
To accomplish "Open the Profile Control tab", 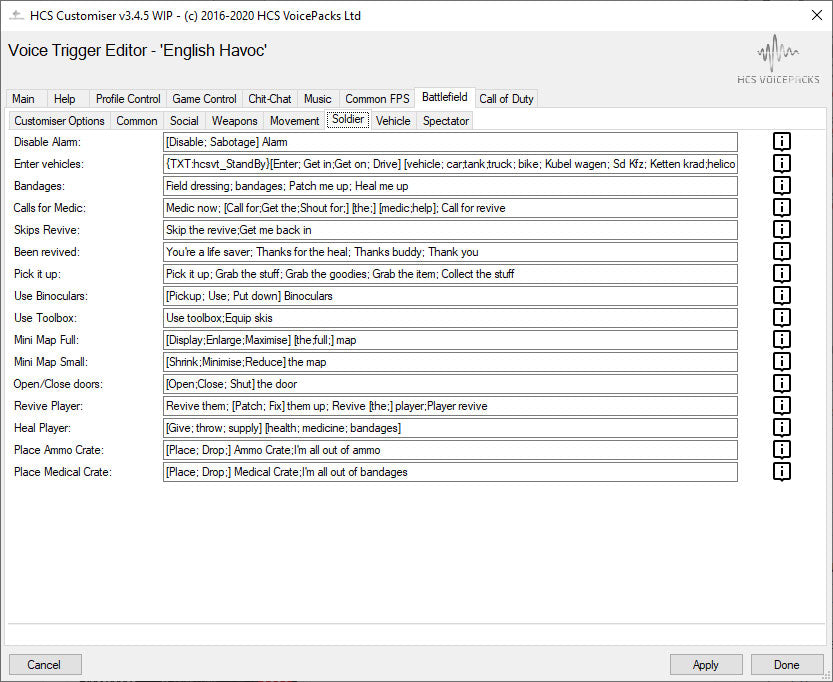I will (x=128, y=99).
